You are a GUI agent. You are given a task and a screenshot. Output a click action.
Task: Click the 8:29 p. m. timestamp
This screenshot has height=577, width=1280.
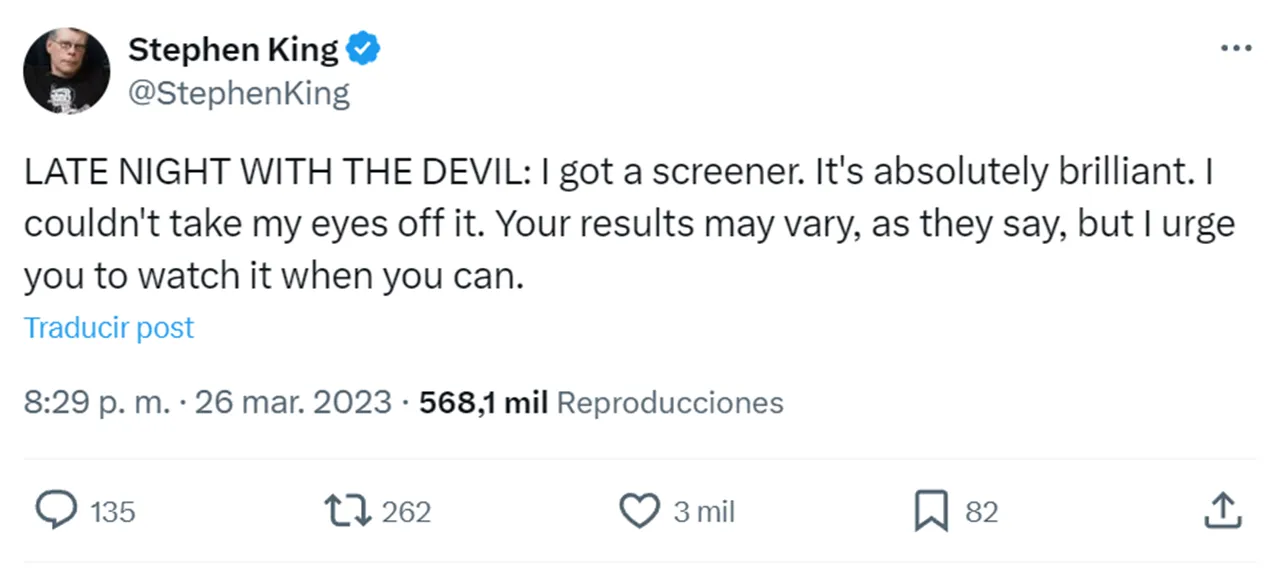pyautogui.click(x=96, y=402)
